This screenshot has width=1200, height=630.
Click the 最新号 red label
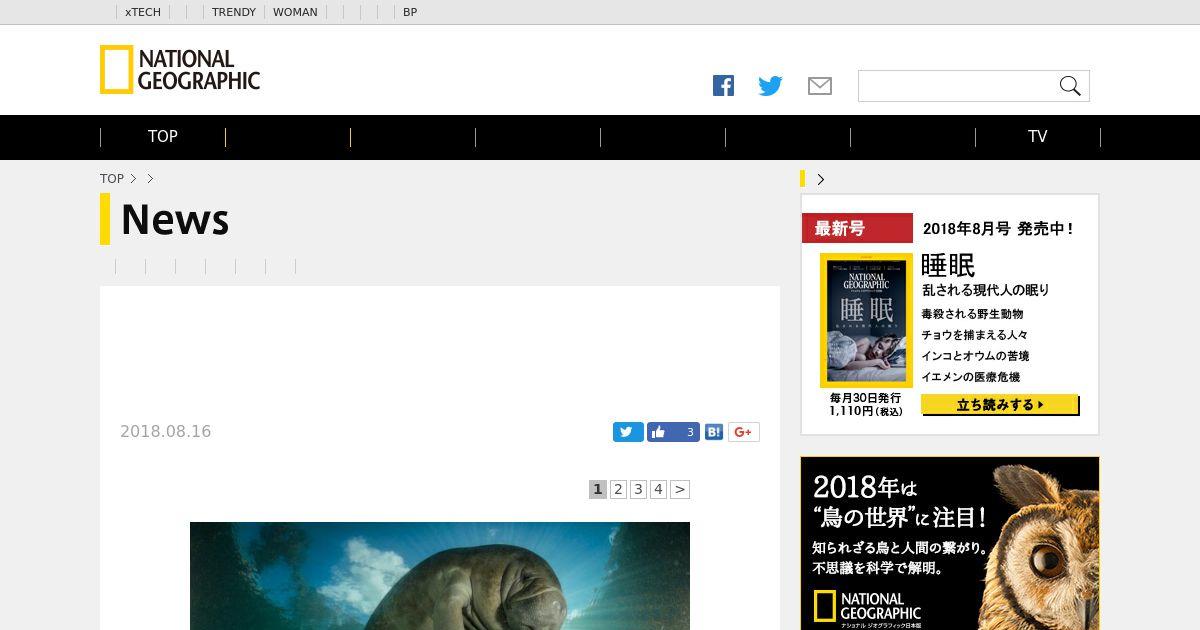click(857, 228)
